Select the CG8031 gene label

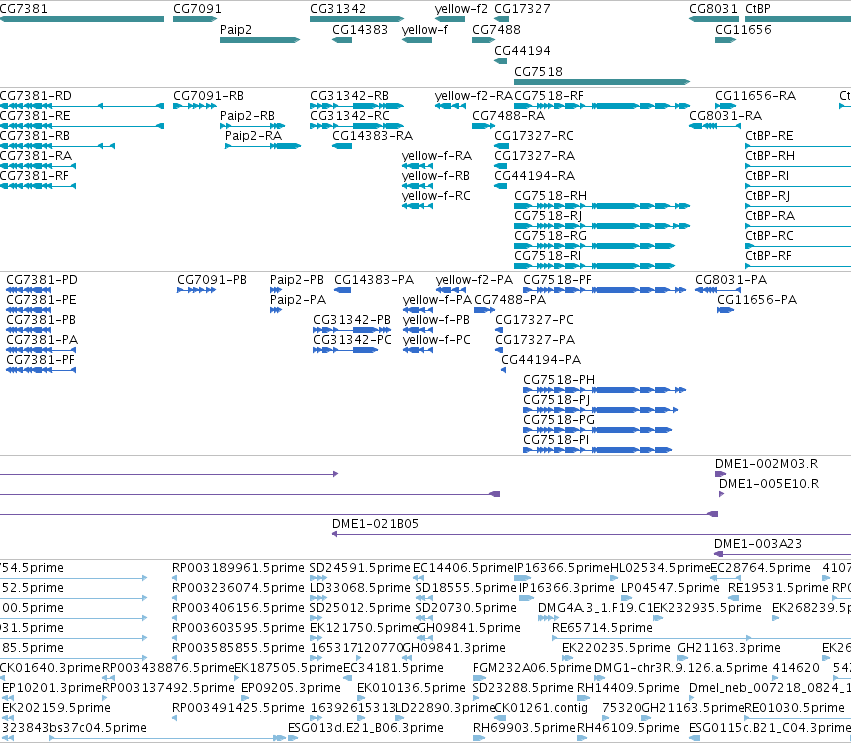point(714,9)
